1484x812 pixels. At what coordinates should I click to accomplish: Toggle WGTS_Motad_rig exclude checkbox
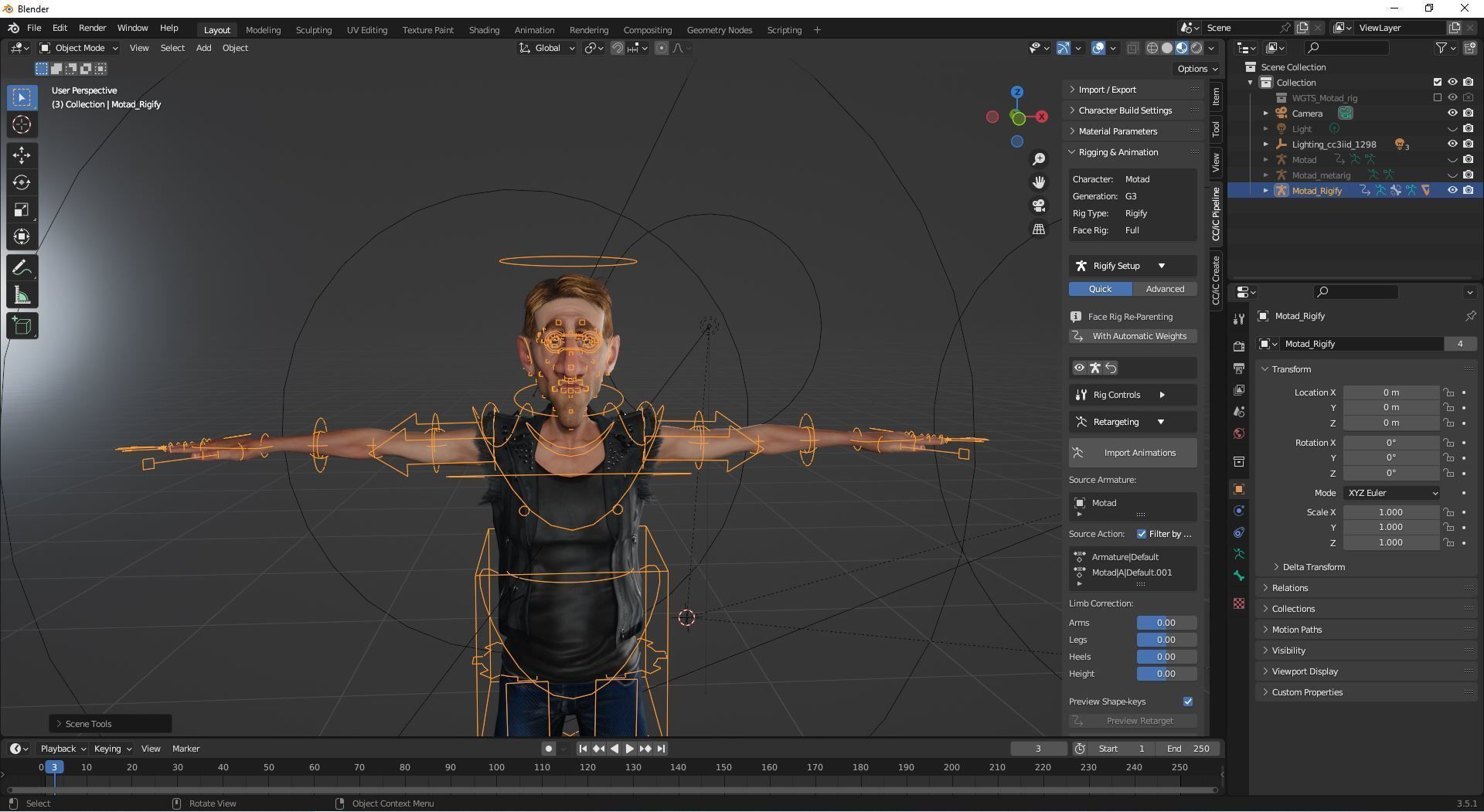pyautogui.click(x=1438, y=97)
